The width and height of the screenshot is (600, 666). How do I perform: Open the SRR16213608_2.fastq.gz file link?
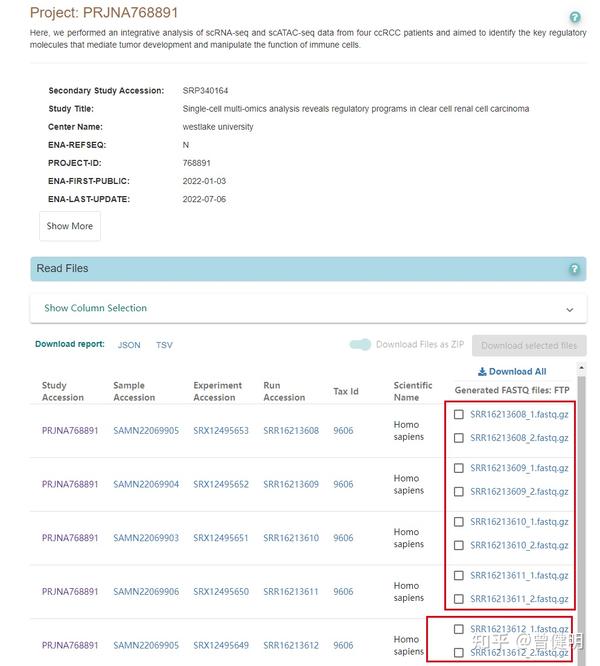519,438
